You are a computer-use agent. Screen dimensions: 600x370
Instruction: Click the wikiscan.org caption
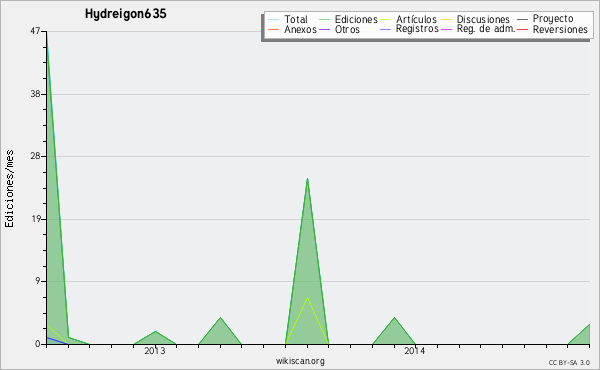tap(300, 361)
